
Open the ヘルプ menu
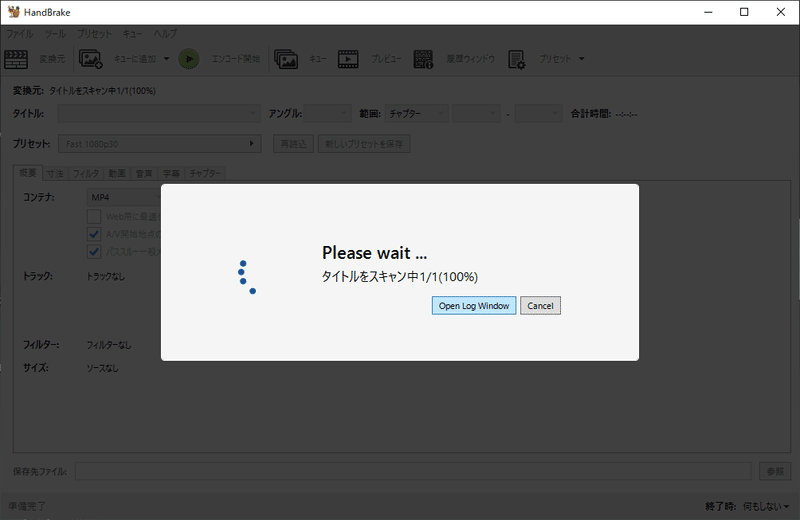click(x=165, y=34)
